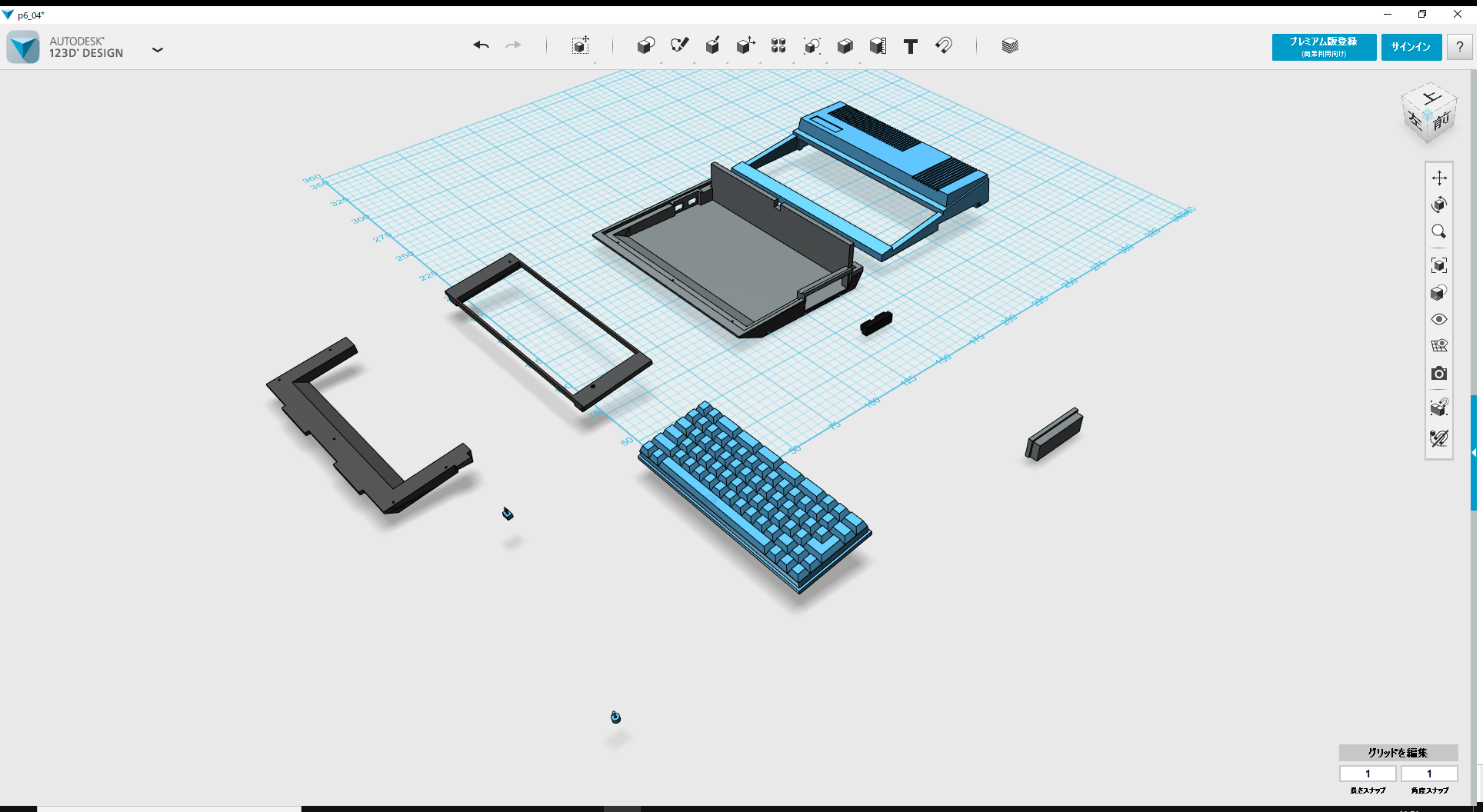Select the Transform/Move tool in the toolbar
This screenshot has height=812, width=1483.
(x=581, y=46)
